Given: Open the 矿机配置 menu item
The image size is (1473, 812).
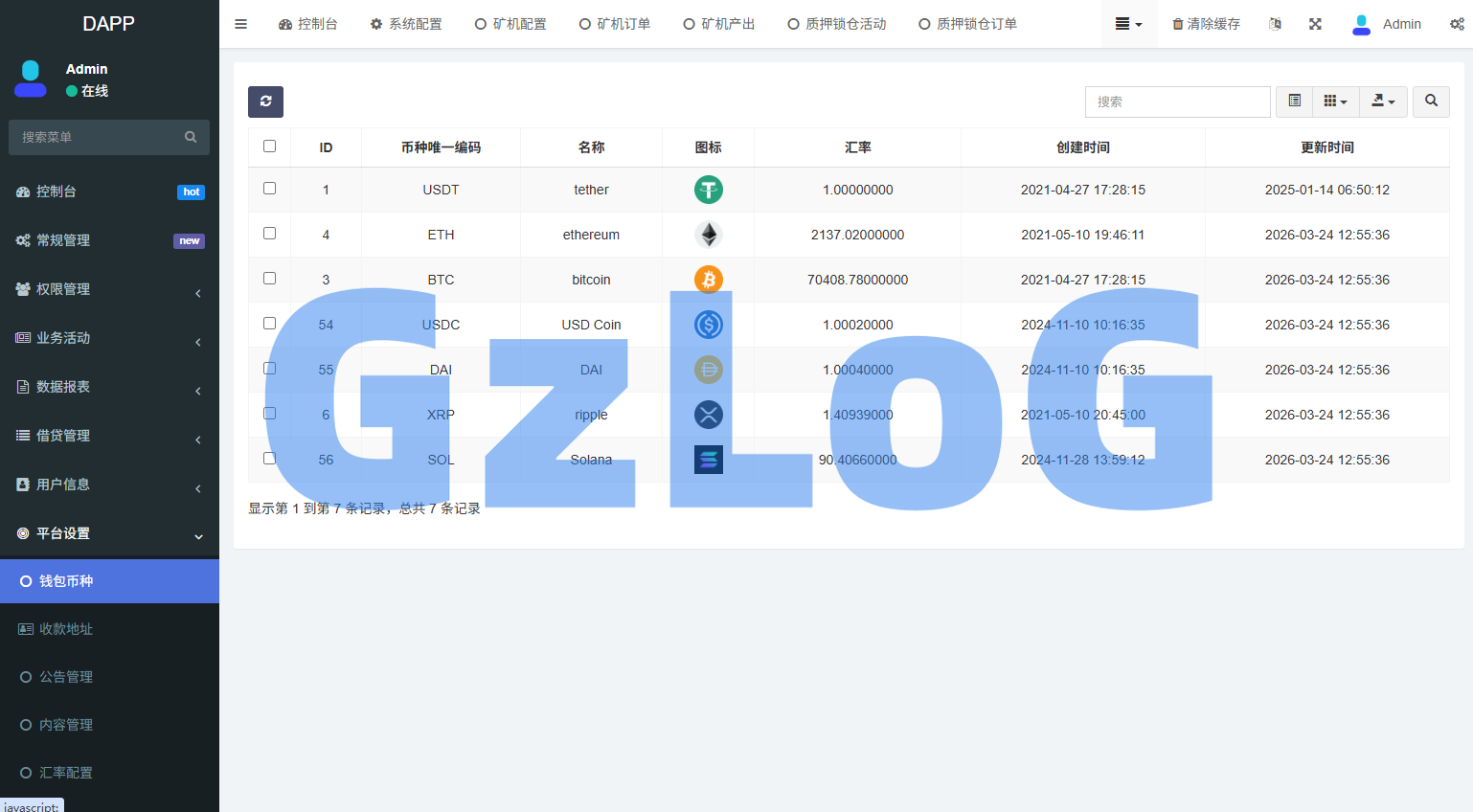Looking at the screenshot, I should [510, 23].
